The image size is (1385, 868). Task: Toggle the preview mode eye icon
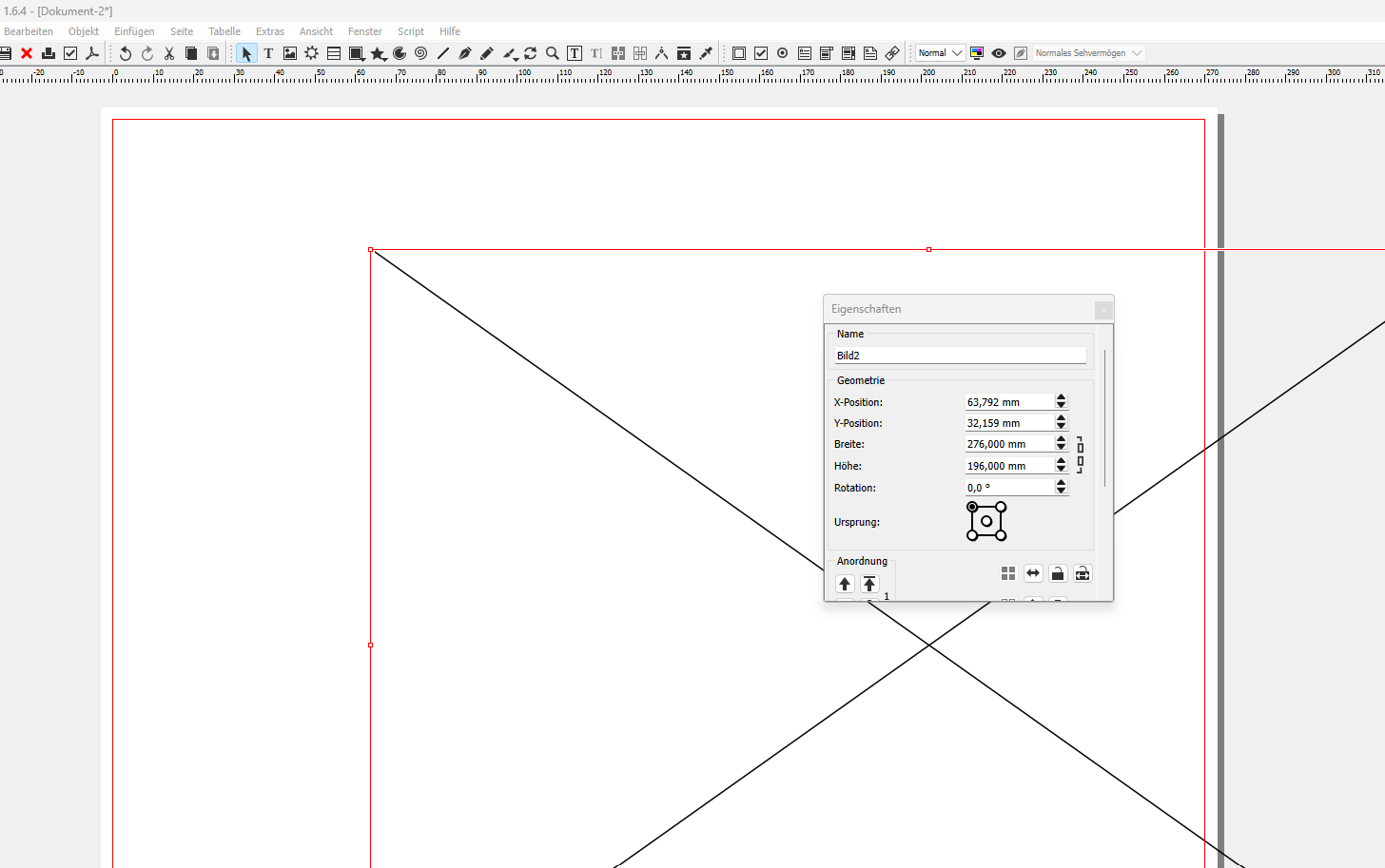999,53
